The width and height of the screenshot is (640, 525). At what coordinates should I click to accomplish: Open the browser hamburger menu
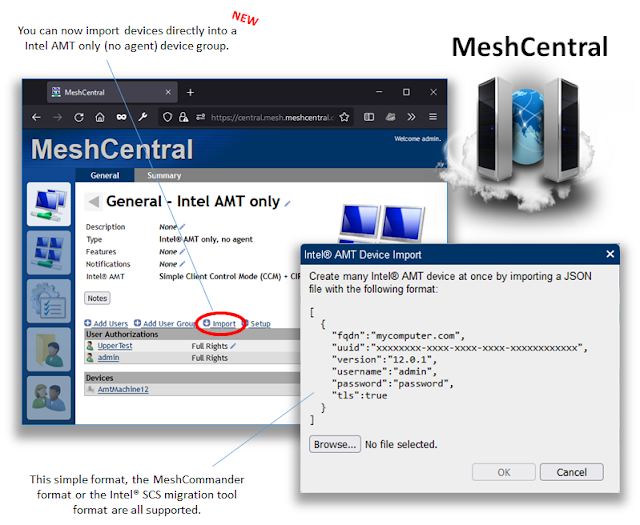[433, 118]
